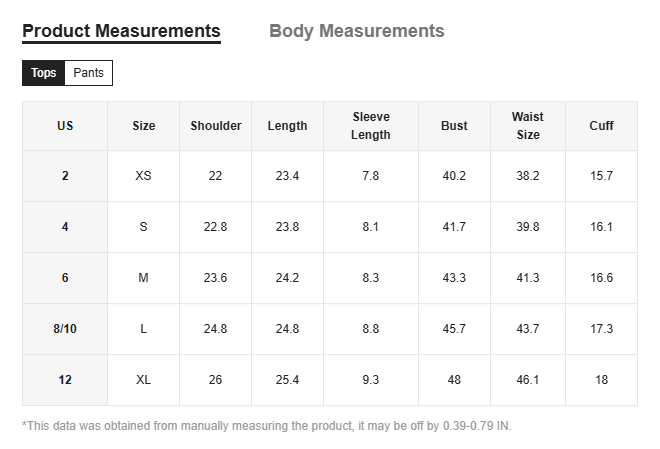Open the Body Measurements tab
Image resolution: width=660 pixels, height=449 pixels.
coord(356,31)
